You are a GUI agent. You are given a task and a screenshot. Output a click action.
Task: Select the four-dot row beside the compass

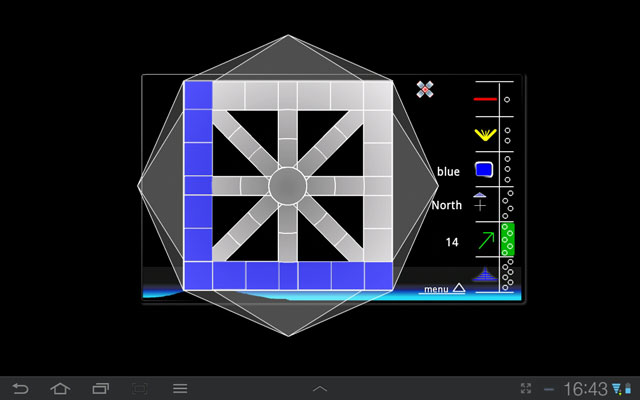coord(507,204)
